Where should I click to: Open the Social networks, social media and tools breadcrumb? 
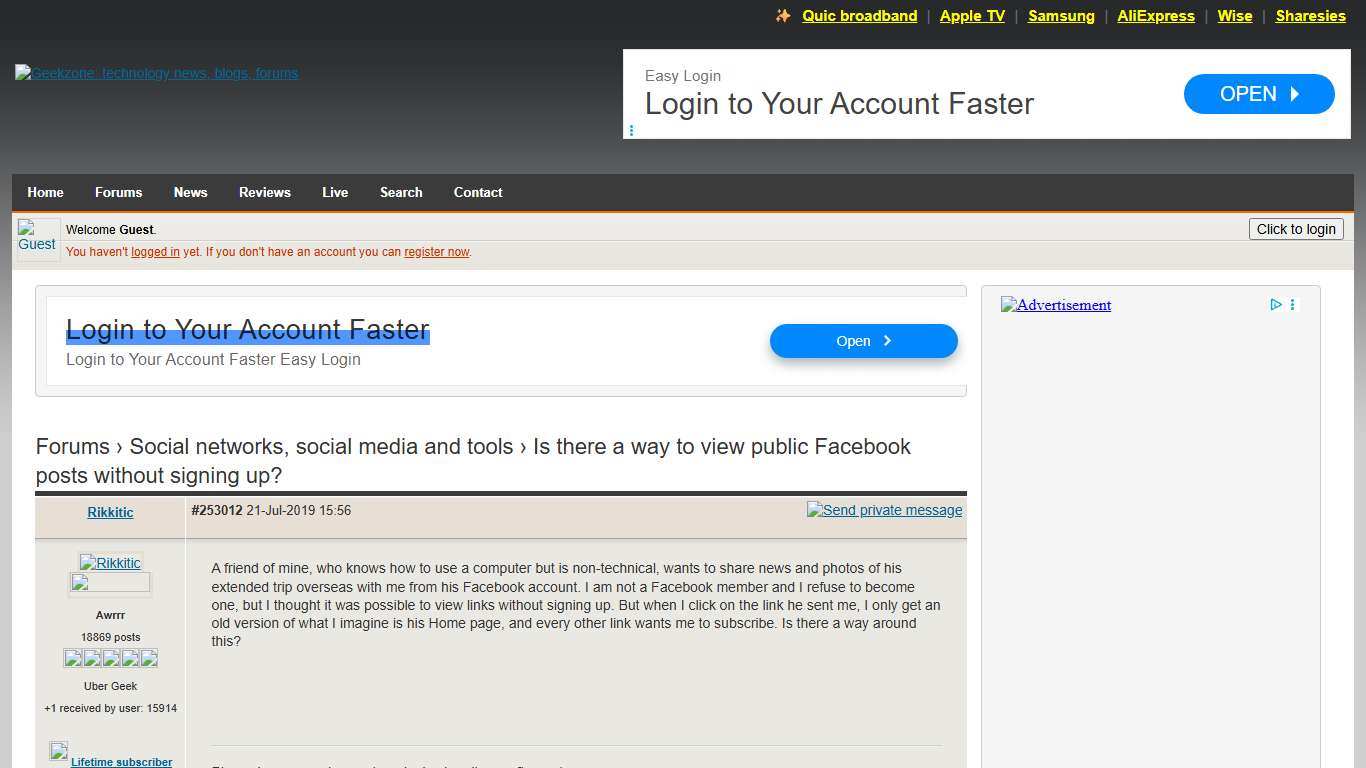[322, 447]
